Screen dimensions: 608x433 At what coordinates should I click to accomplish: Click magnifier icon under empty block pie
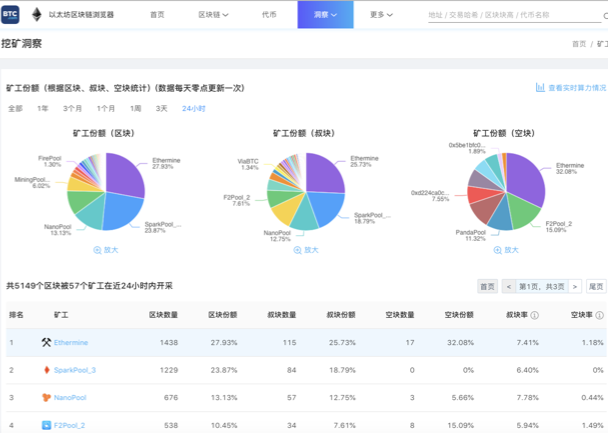click(497, 250)
